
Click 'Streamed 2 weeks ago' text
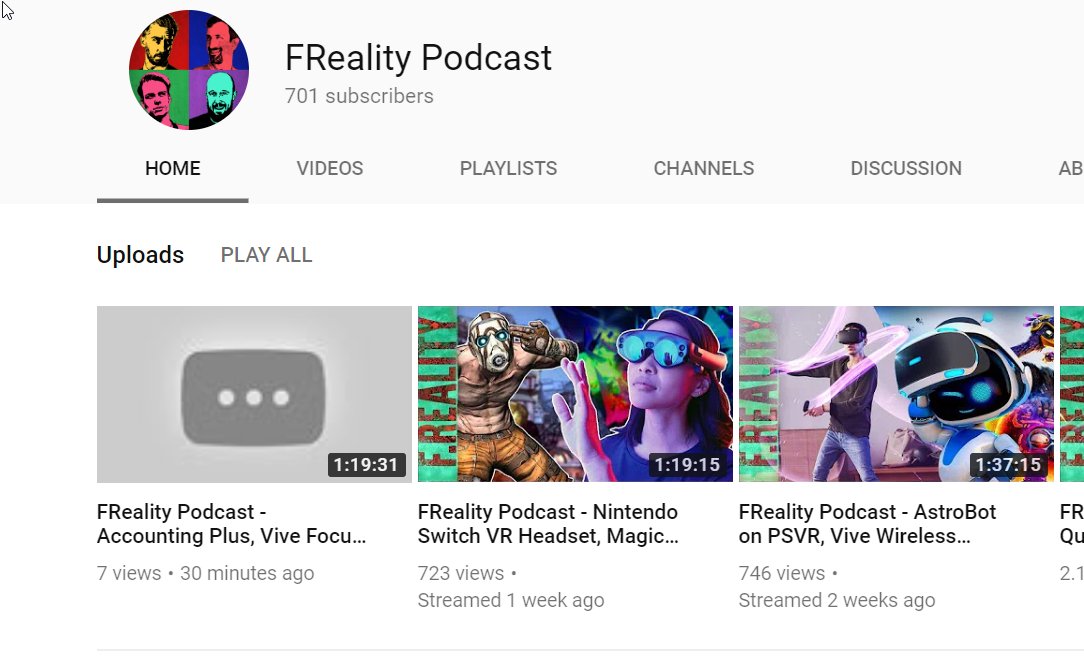(x=837, y=600)
